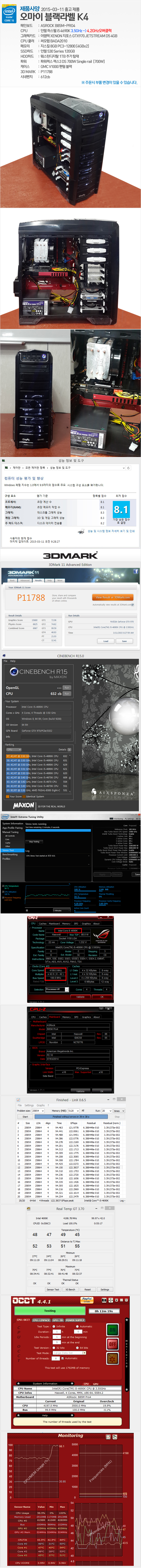Click the Save button in 3DMark 11
141x1568 pixels.
125,641
